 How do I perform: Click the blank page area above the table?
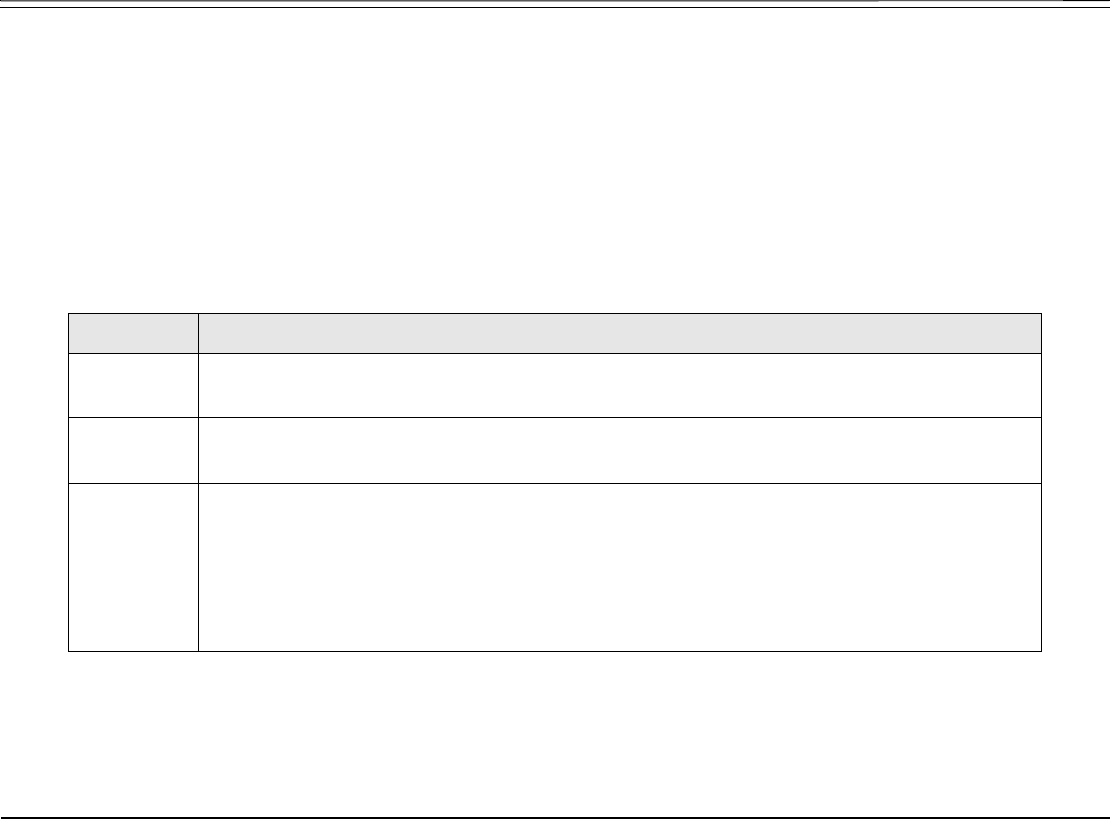555,161
